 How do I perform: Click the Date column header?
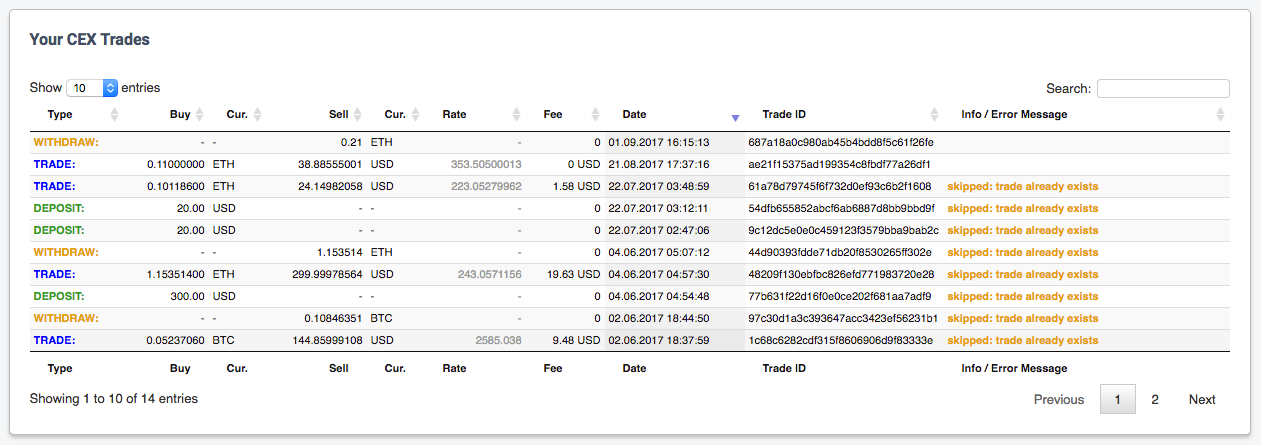[x=634, y=114]
